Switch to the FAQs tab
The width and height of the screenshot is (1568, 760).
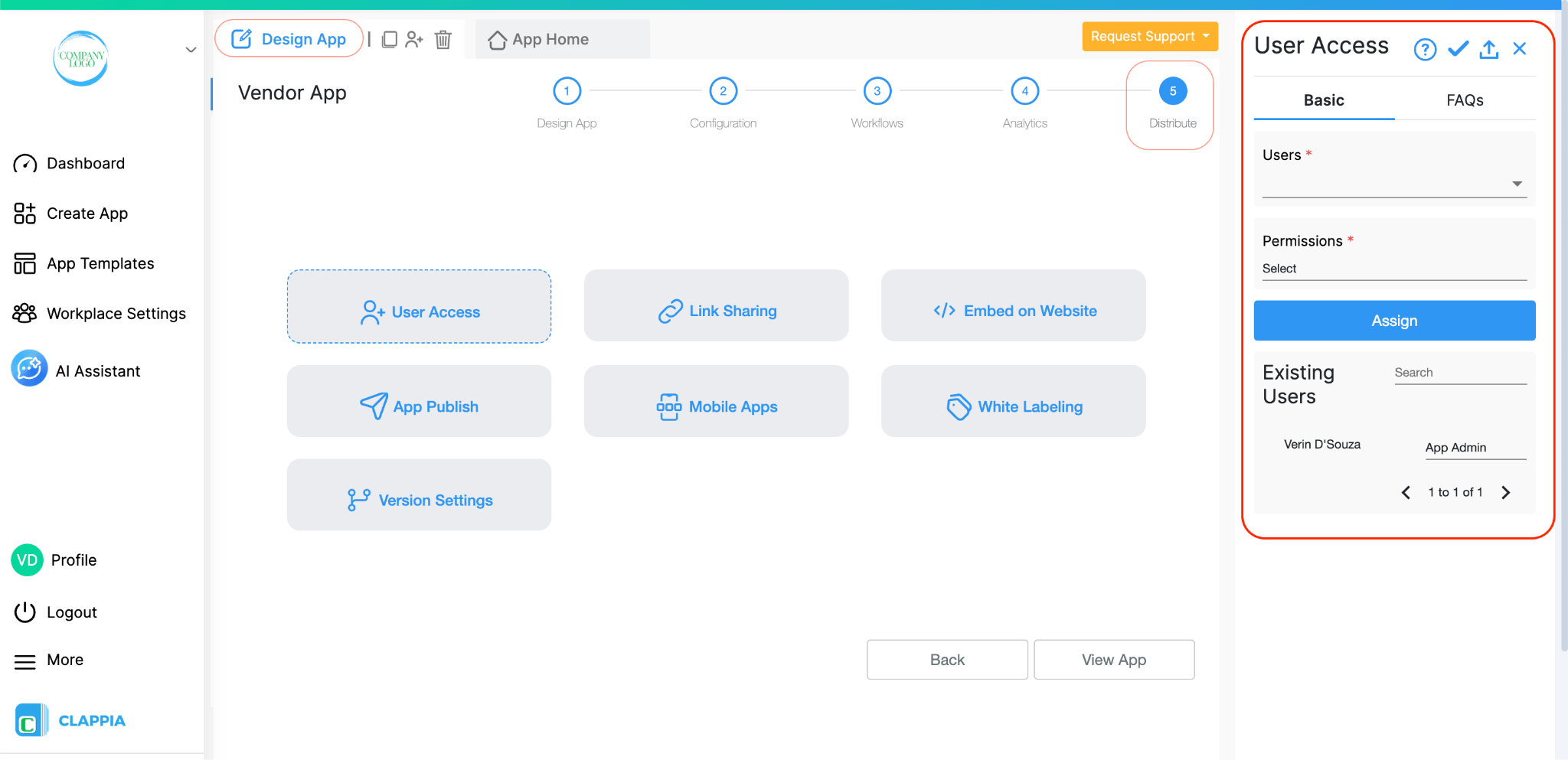pos(1464,99)
